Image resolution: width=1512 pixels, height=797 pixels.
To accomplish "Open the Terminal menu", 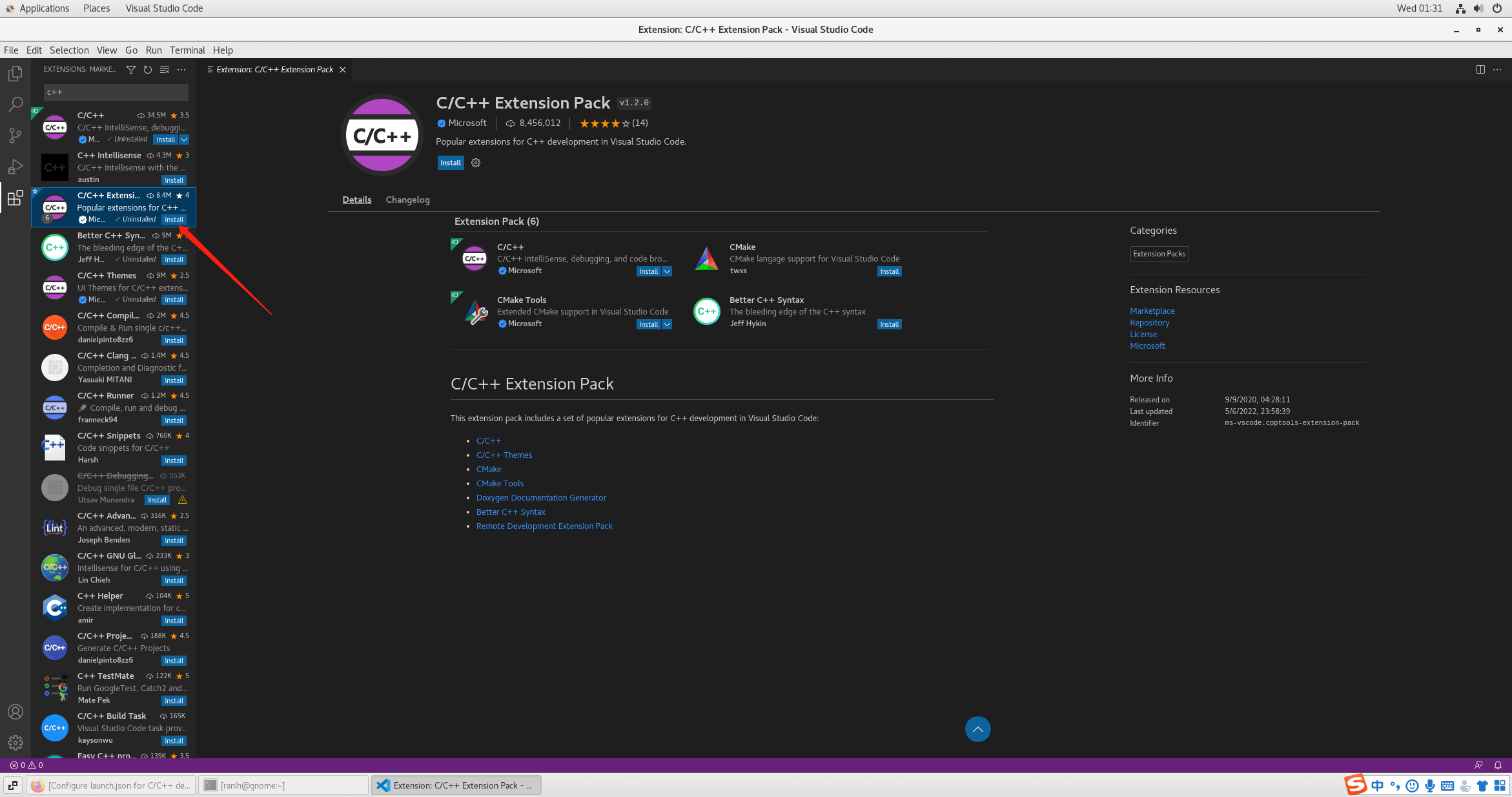I will click(x=187, y=50).
